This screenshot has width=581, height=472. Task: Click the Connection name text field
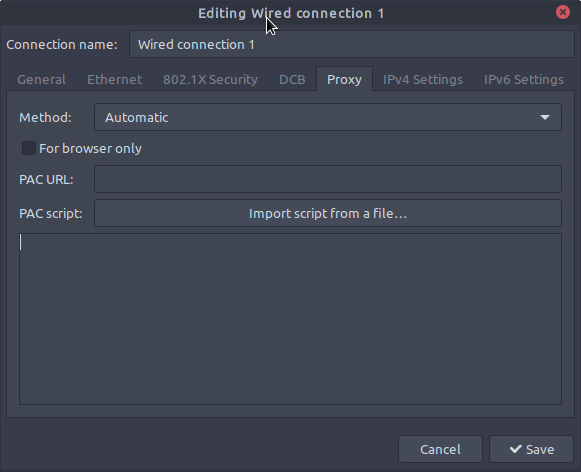tap(352, 44)
